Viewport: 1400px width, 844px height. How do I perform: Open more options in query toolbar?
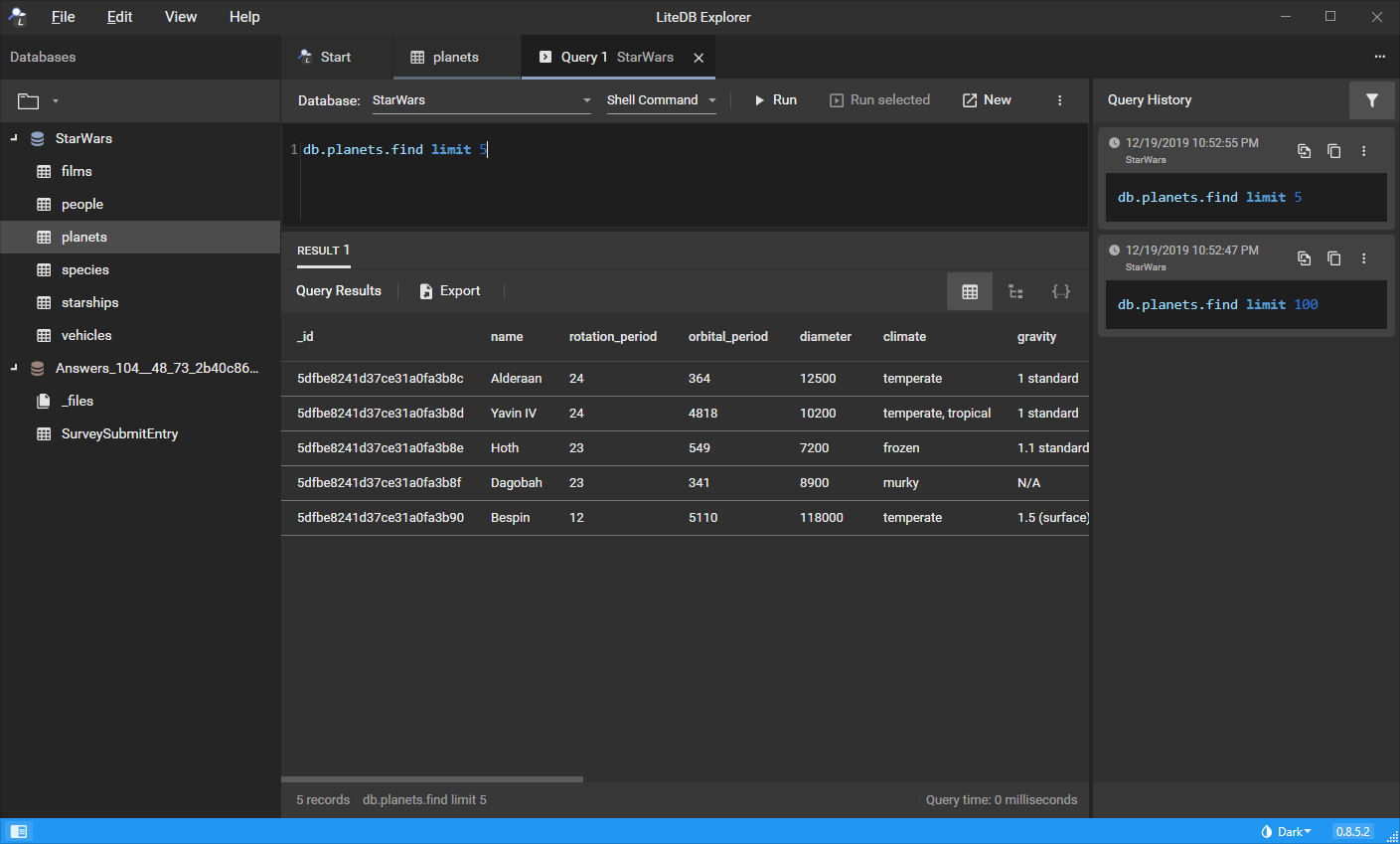(1059, 100)
